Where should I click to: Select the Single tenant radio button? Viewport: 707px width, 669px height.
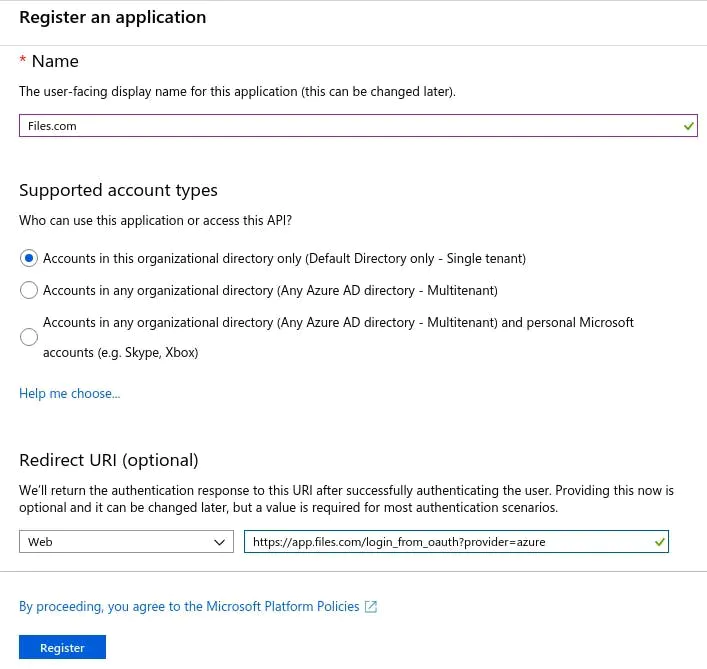tap(29, 258)
